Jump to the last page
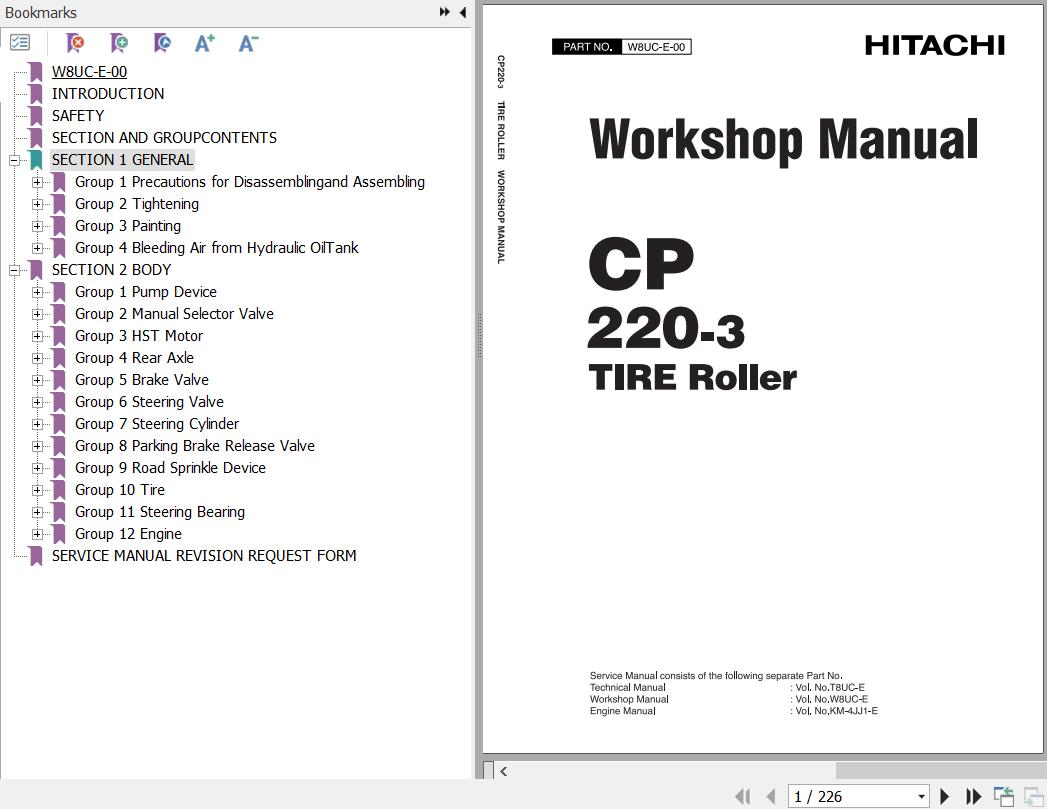 [973, 796]
